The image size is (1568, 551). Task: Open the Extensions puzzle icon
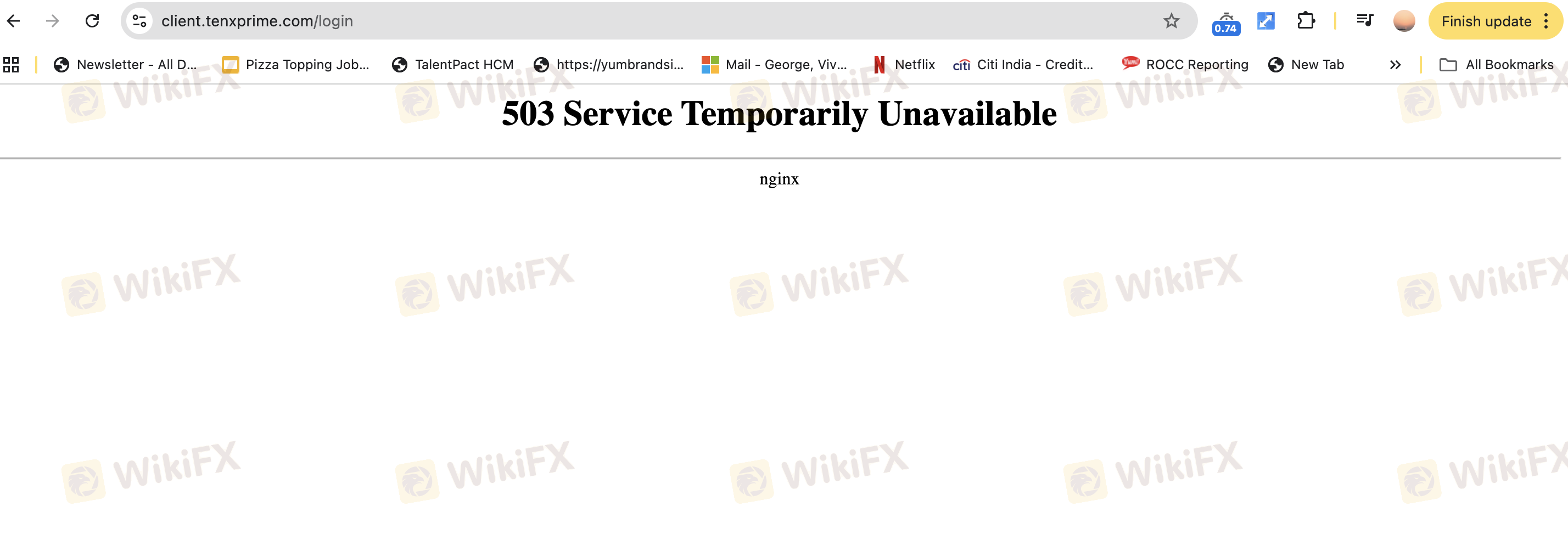tap(1306, 21)
